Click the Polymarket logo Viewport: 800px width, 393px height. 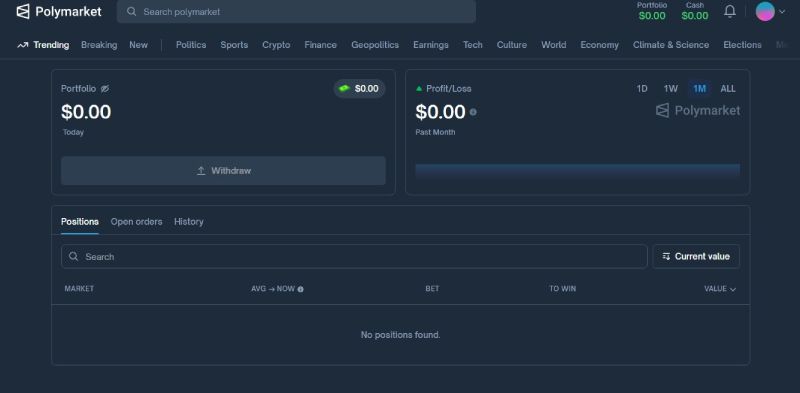tap(59, 11)
